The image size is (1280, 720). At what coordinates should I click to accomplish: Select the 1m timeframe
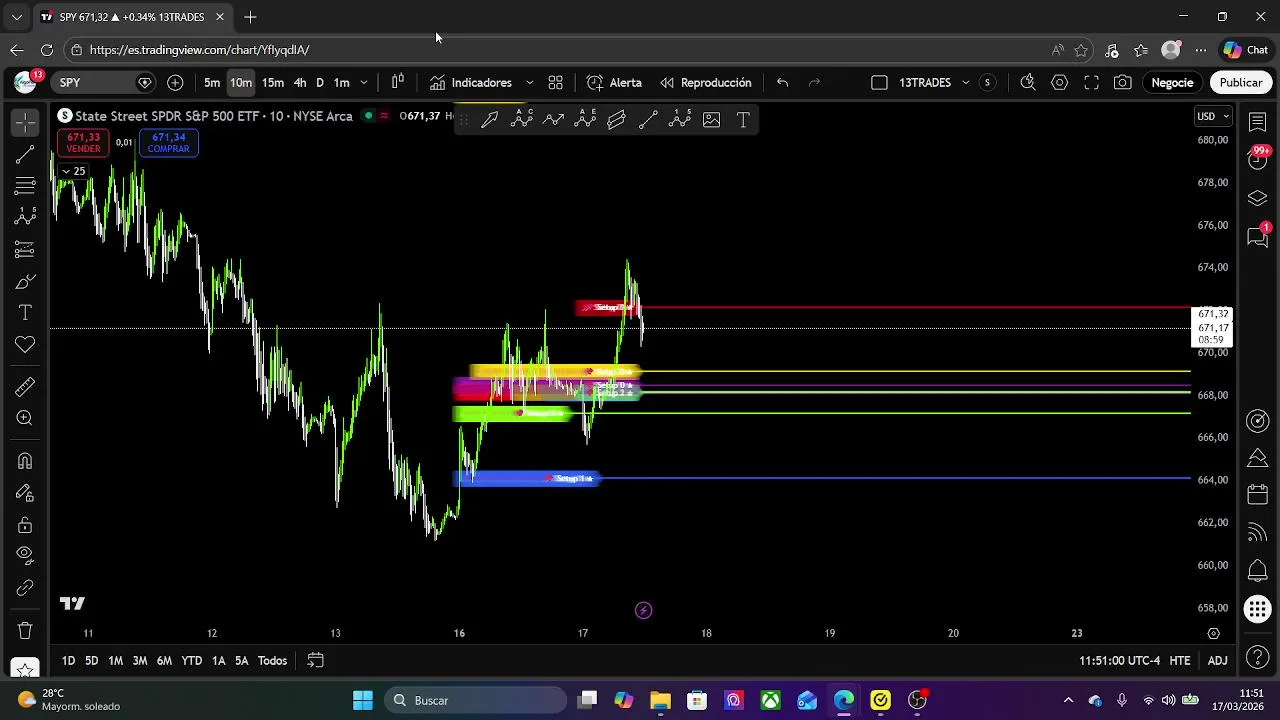click(341, 82)
